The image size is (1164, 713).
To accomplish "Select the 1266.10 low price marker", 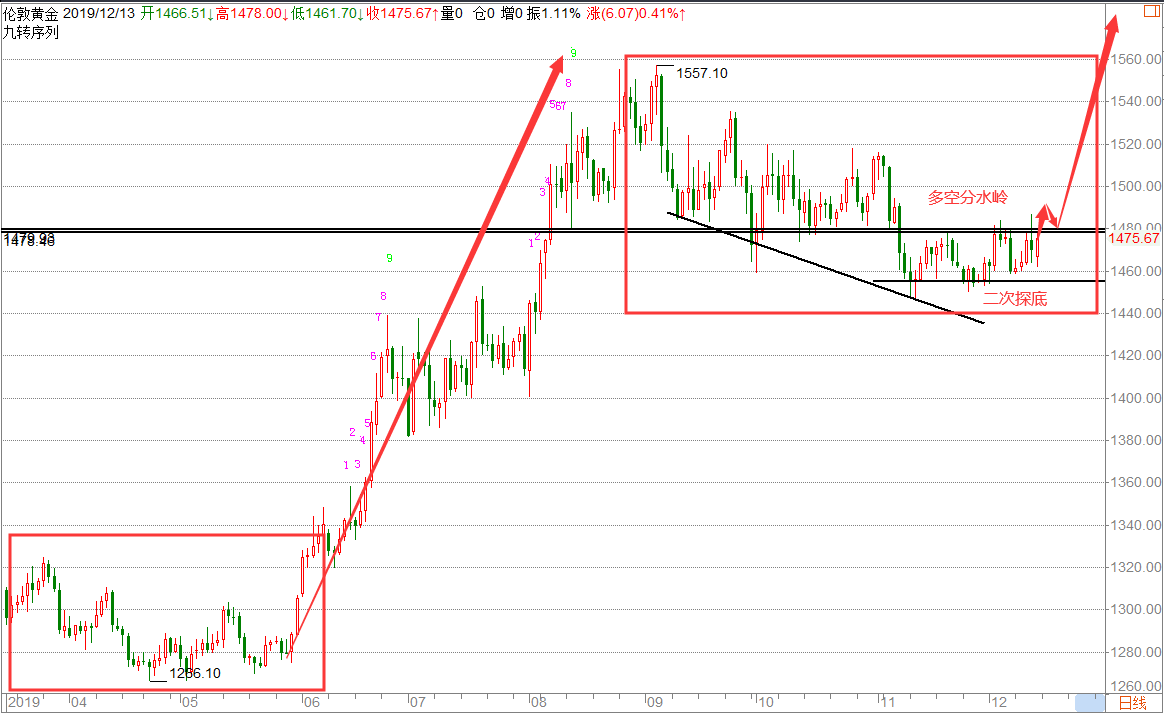I will [195, 674].
